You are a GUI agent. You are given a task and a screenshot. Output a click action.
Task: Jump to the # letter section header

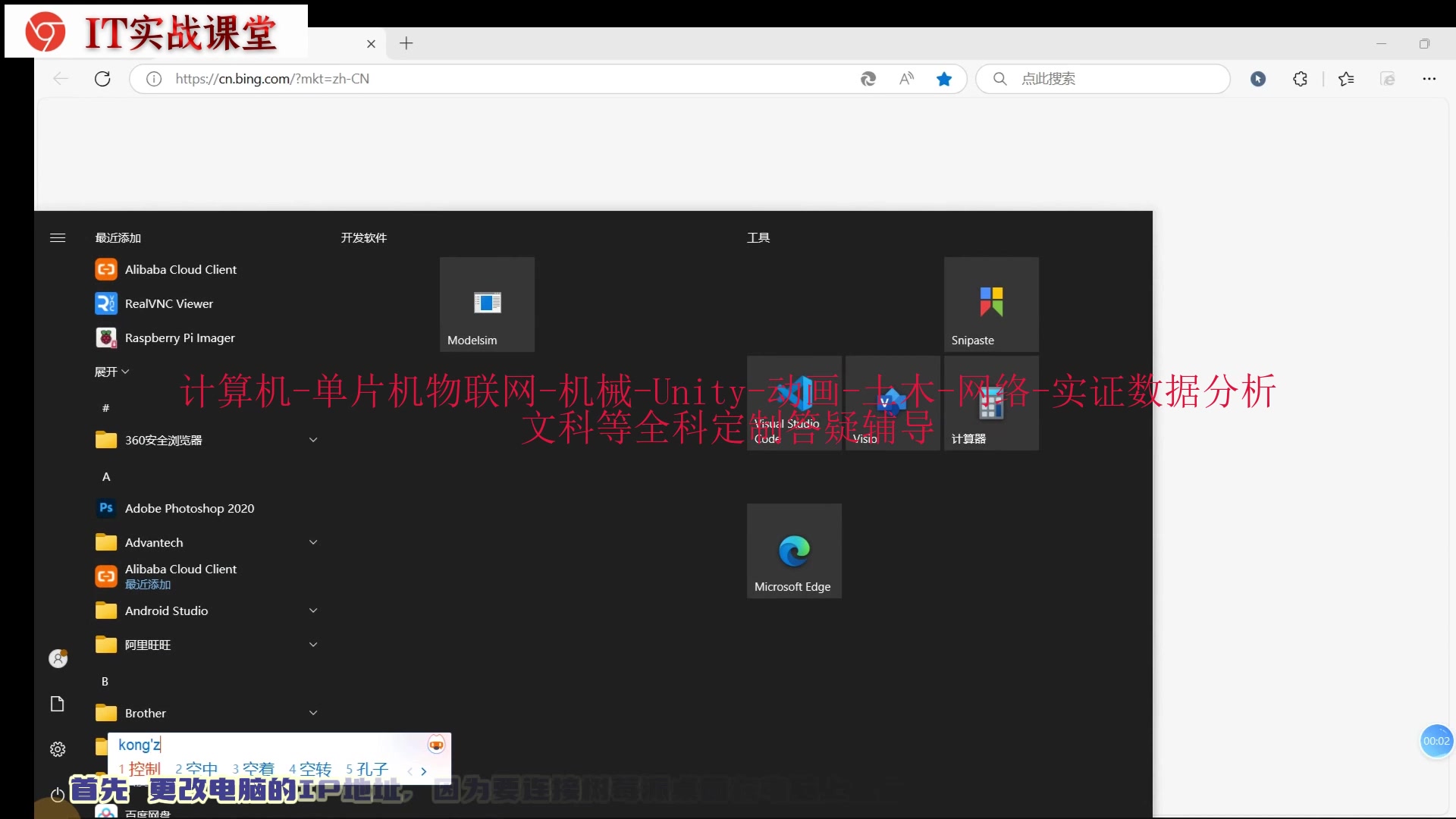[x=105, y=408]
